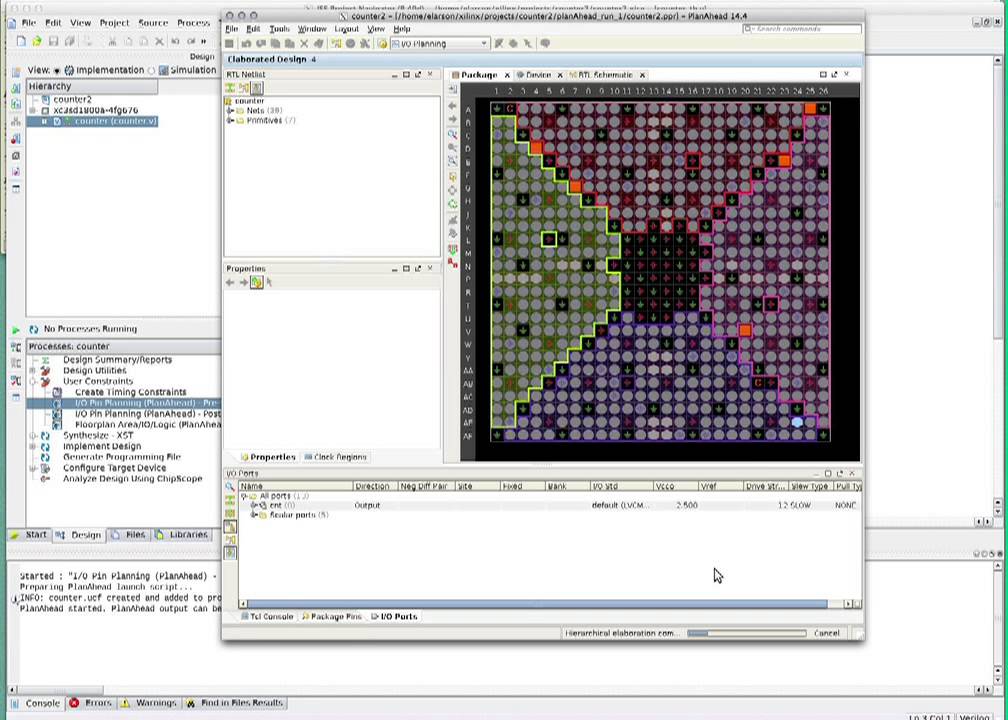Click the Save icon in ISE toolbar
This screenshot has width=1008, height=720.
tap(53, 41)
